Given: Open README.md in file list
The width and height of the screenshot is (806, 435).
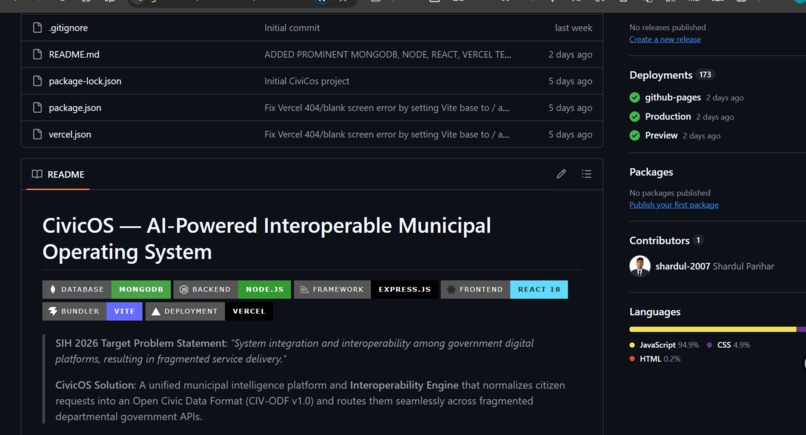Looking at the screenshot, I should tap(74, 55).
